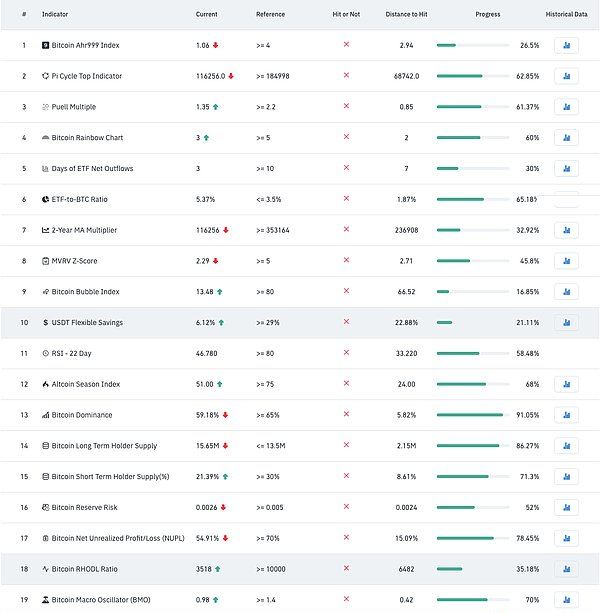Show historical data for MVRV Z-Score row
The height and width of the screenshot is (613, 600).
[566, 261]
